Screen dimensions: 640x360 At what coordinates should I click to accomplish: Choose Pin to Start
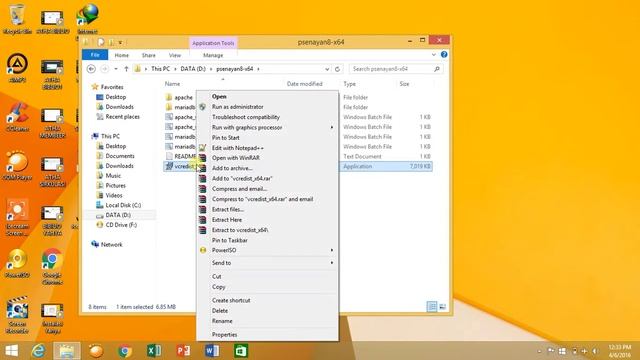[x=267, y=138]
